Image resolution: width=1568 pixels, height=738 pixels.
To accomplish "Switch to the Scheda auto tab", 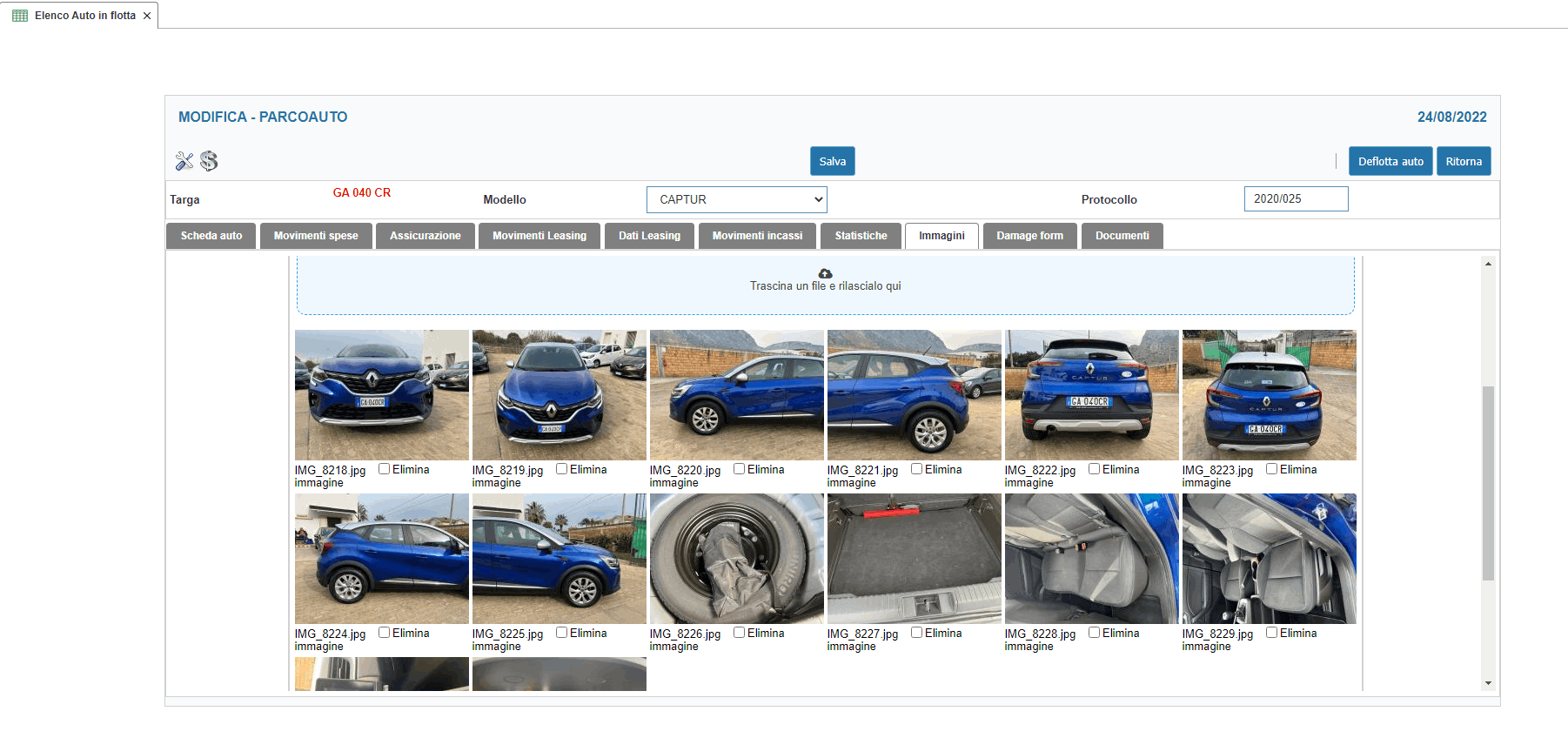I will tap(211, 236).
